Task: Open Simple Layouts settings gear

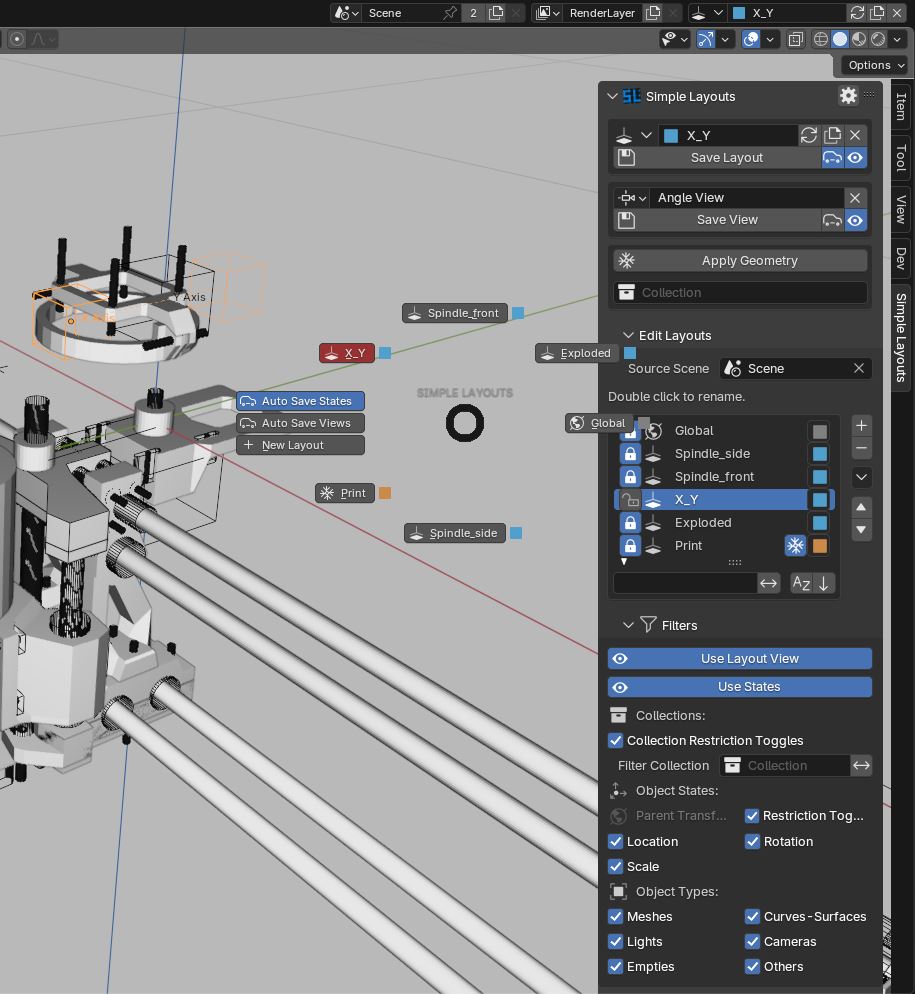Action: tap(848, 96)
